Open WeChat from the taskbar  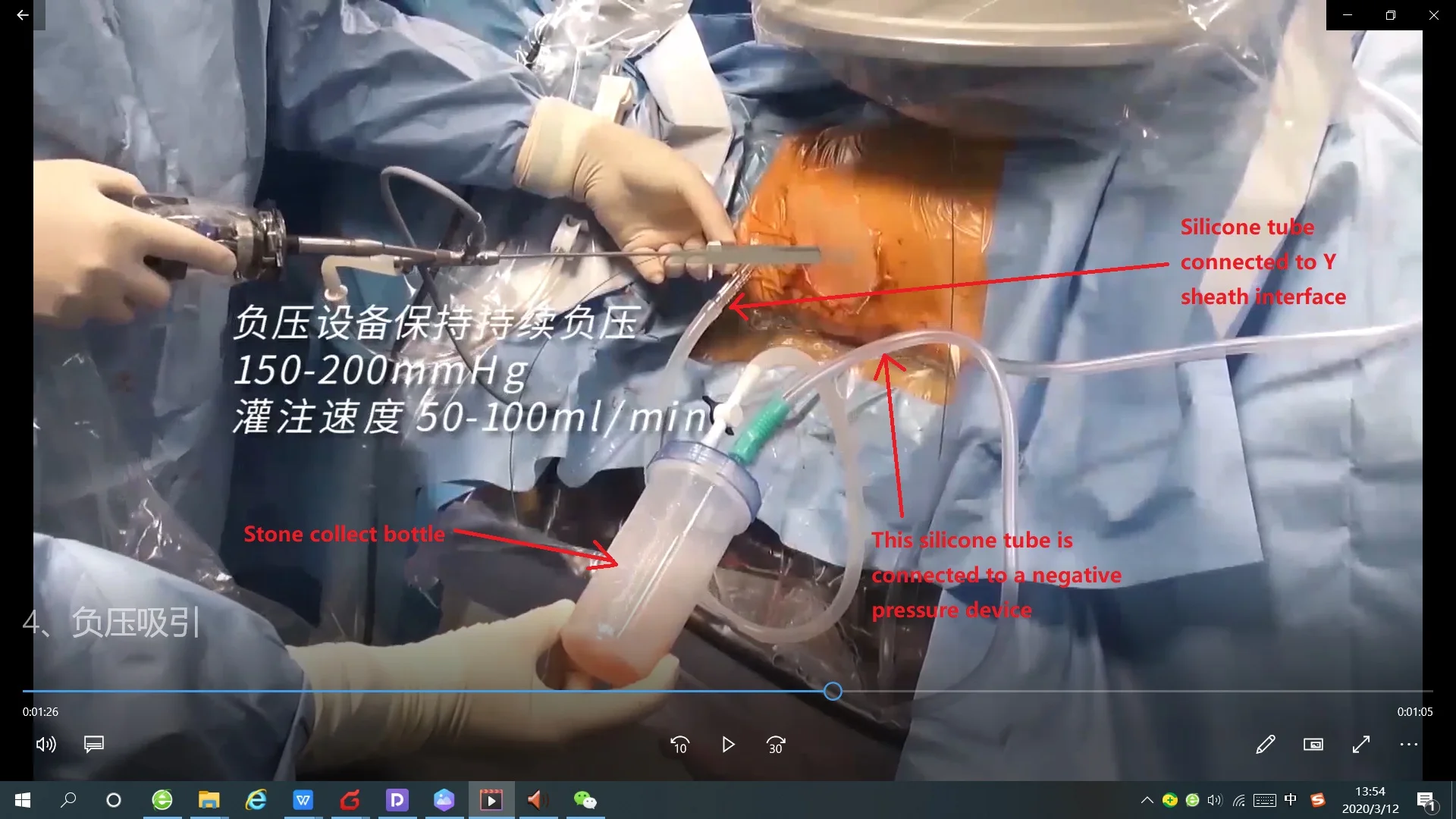point(585,800)
